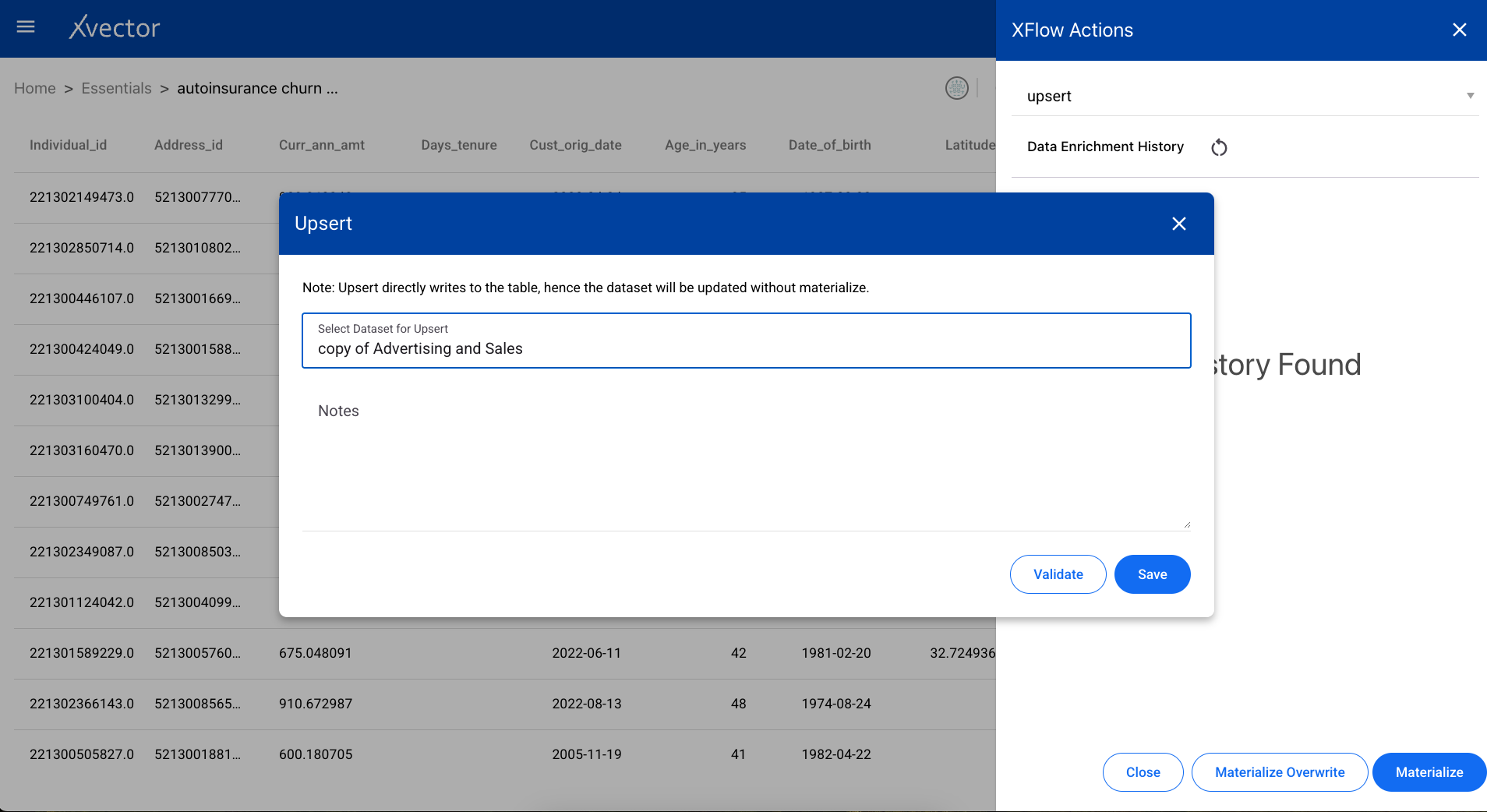Image resolution: width=1487 pixels, height=812 pixels.
Task: Click age cell 41
Action: 739,754
